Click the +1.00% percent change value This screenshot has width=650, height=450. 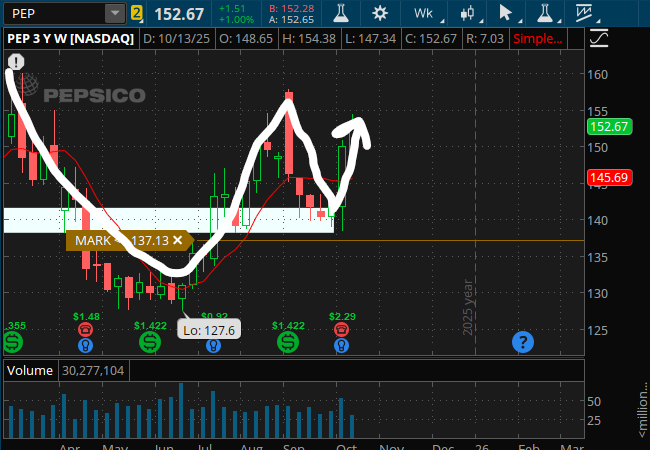point(236,19)
